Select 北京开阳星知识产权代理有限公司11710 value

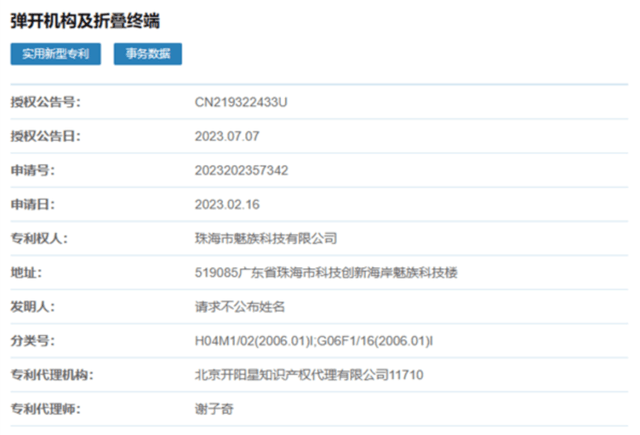pyautogui.click(x=309, y=375)
